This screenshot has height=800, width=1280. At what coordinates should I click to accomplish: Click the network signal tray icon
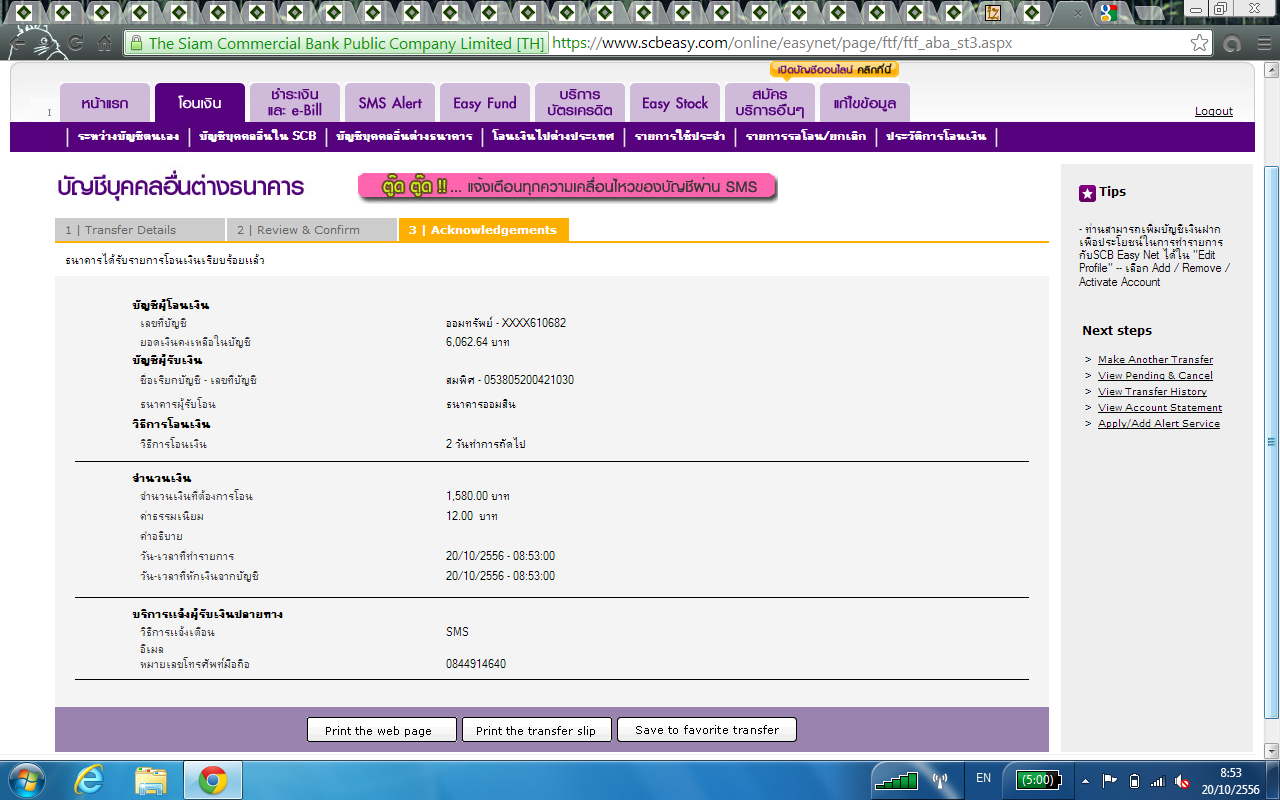(1158, 780)
